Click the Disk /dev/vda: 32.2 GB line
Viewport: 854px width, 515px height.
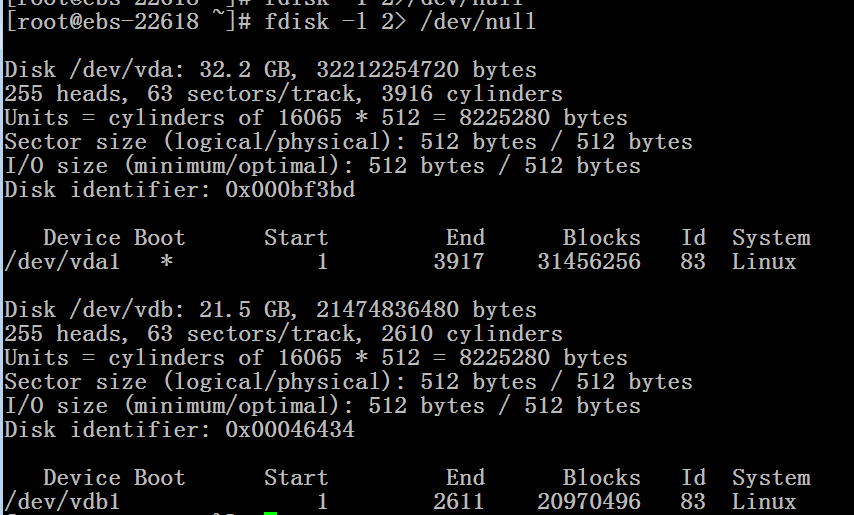(270, 70)
